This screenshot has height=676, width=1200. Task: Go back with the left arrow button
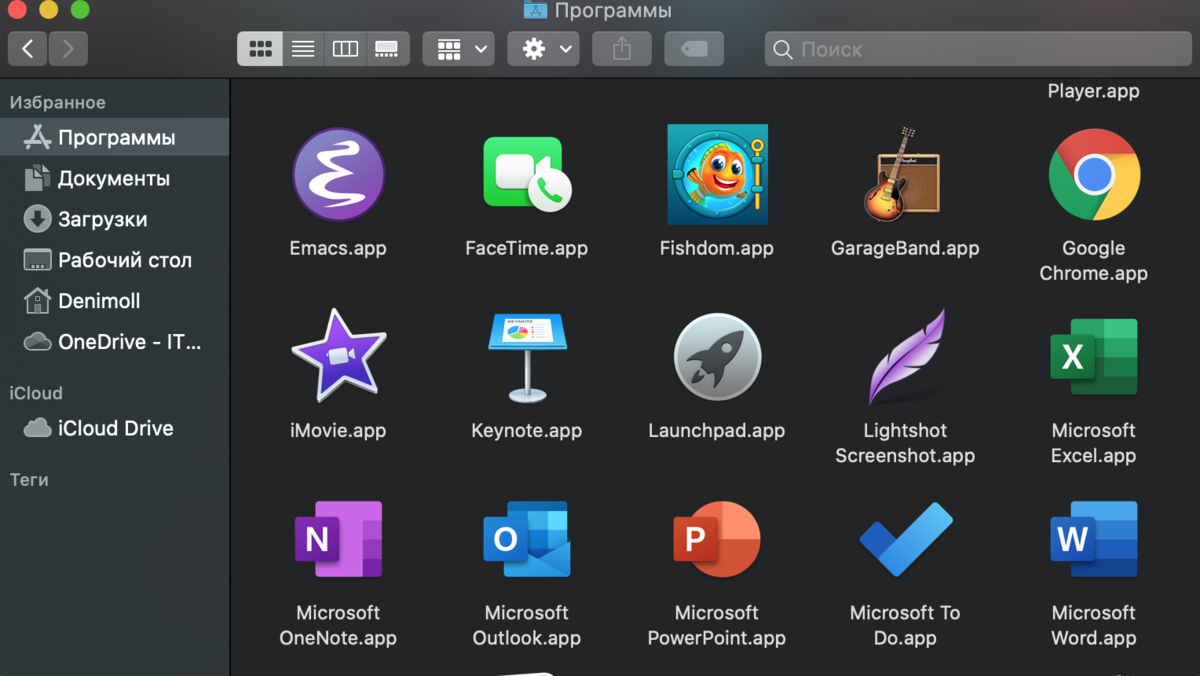click(x=28, y=48)
